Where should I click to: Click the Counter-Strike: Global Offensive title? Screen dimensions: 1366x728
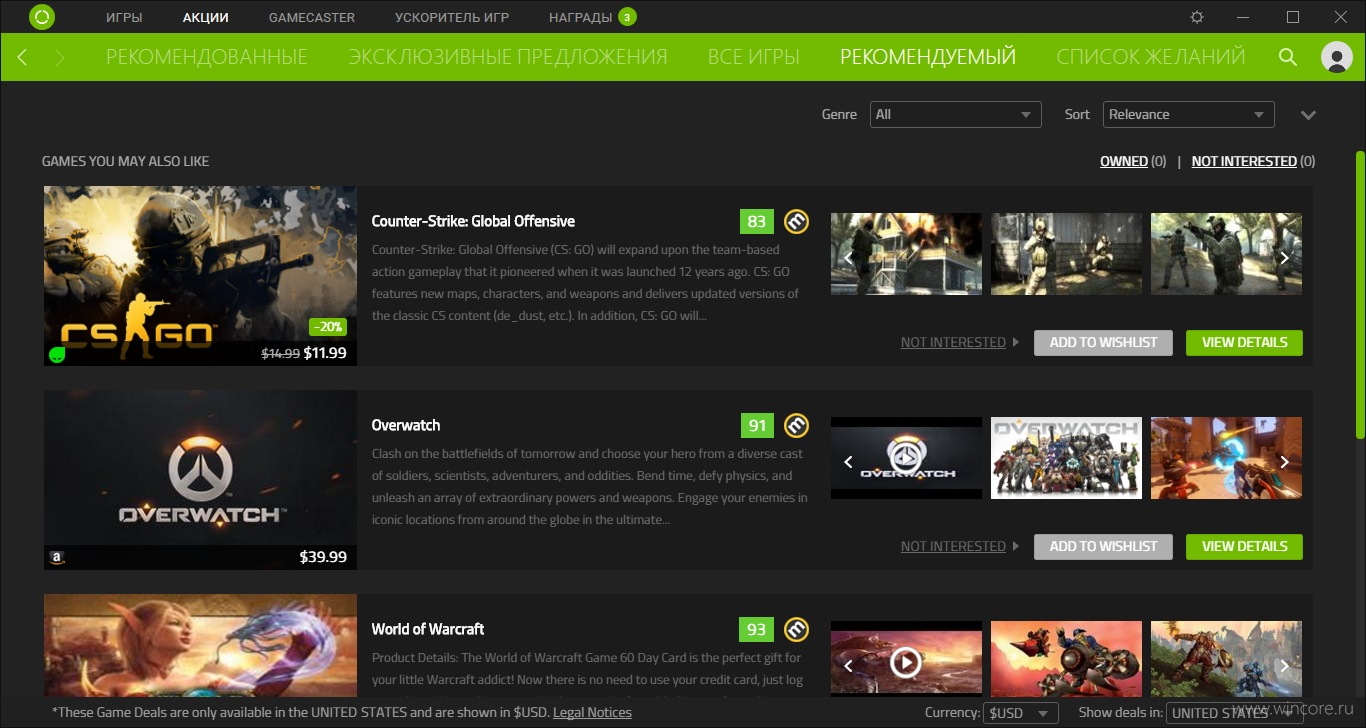point(473,221)
